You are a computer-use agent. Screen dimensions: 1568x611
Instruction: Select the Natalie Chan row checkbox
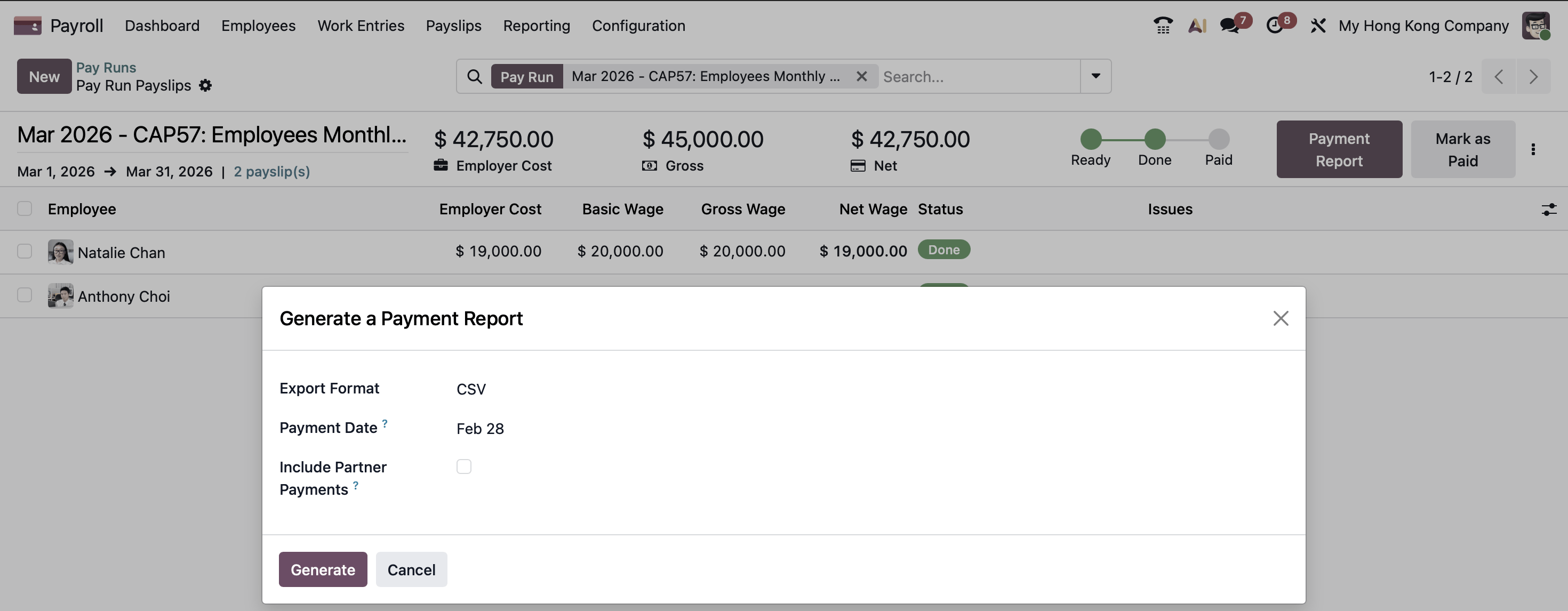click(x=25, y=251)
